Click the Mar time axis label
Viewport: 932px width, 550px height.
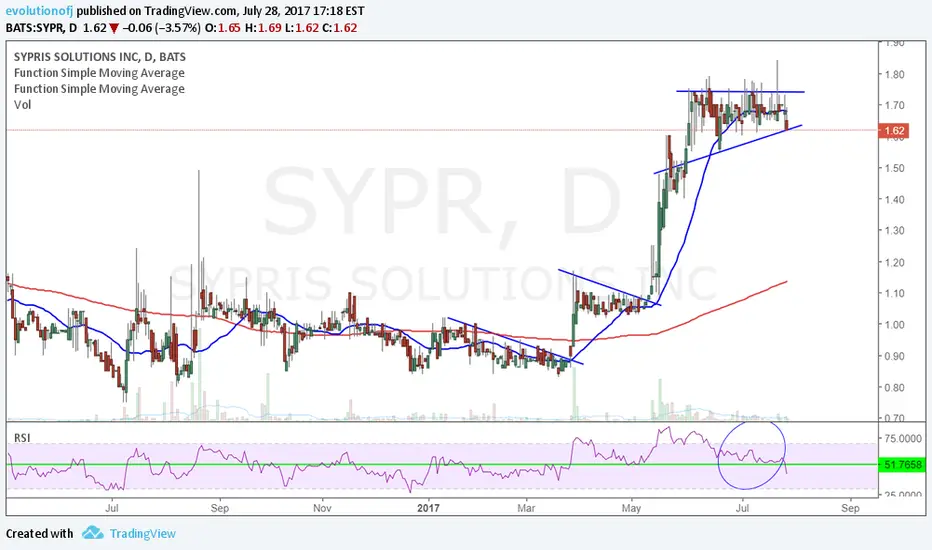click(x=527, y=508)
